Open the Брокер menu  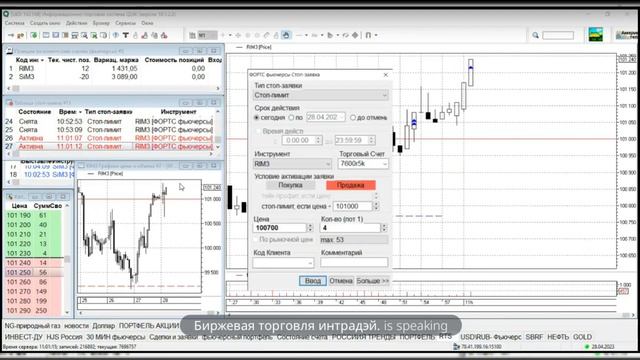(x=101, y=23)
